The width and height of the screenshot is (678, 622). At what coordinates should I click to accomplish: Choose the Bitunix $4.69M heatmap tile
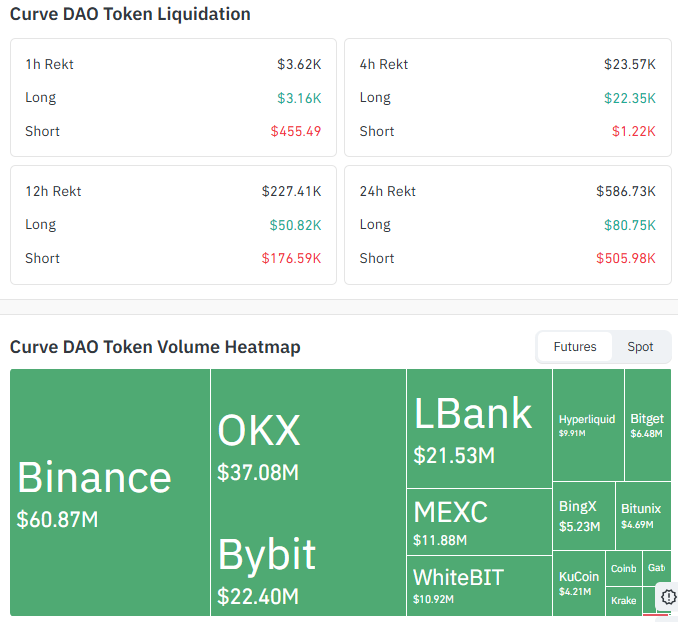tap(643, 516)
